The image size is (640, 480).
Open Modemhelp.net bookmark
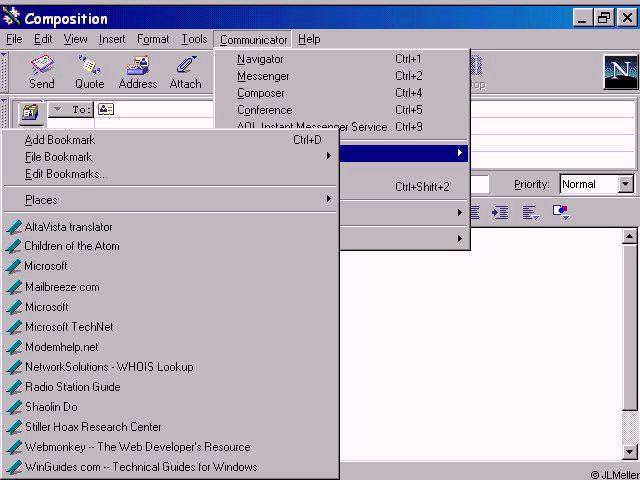[62, 347]
